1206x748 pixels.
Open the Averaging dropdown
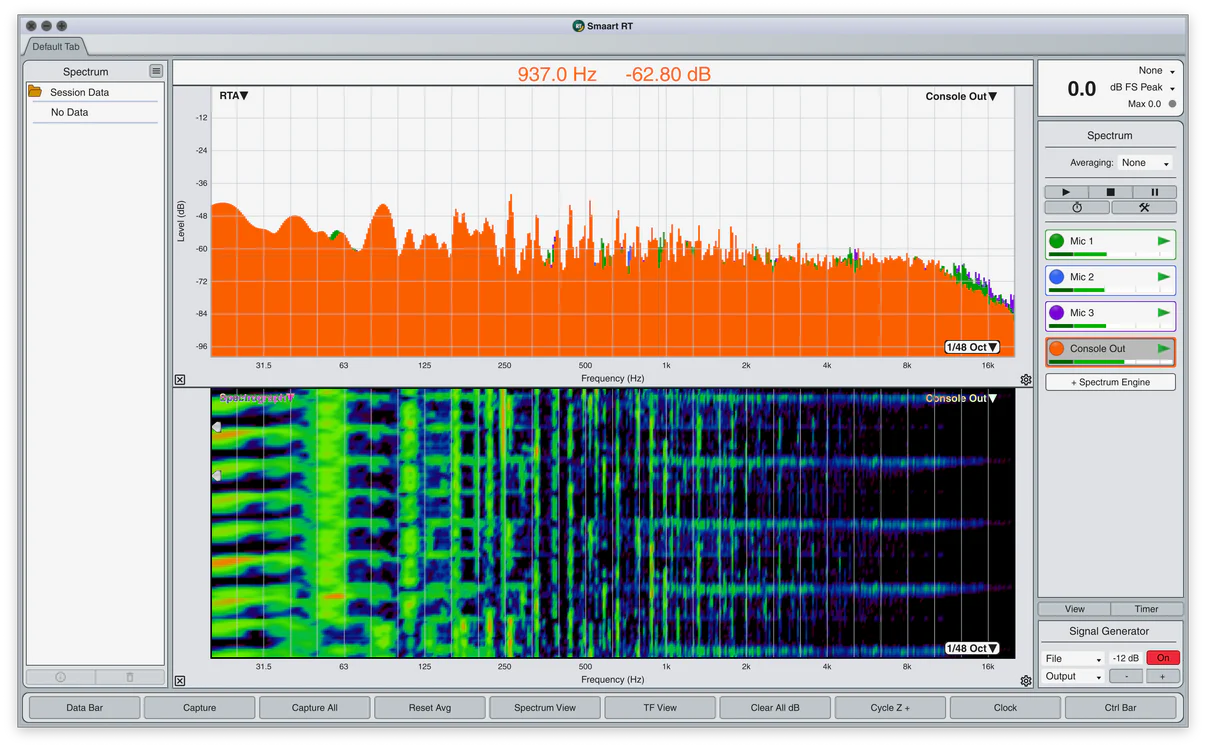coord(1146,163)
